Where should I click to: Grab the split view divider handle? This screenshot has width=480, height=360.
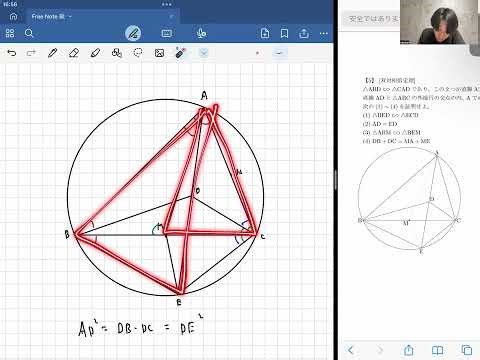coord(335,180)
